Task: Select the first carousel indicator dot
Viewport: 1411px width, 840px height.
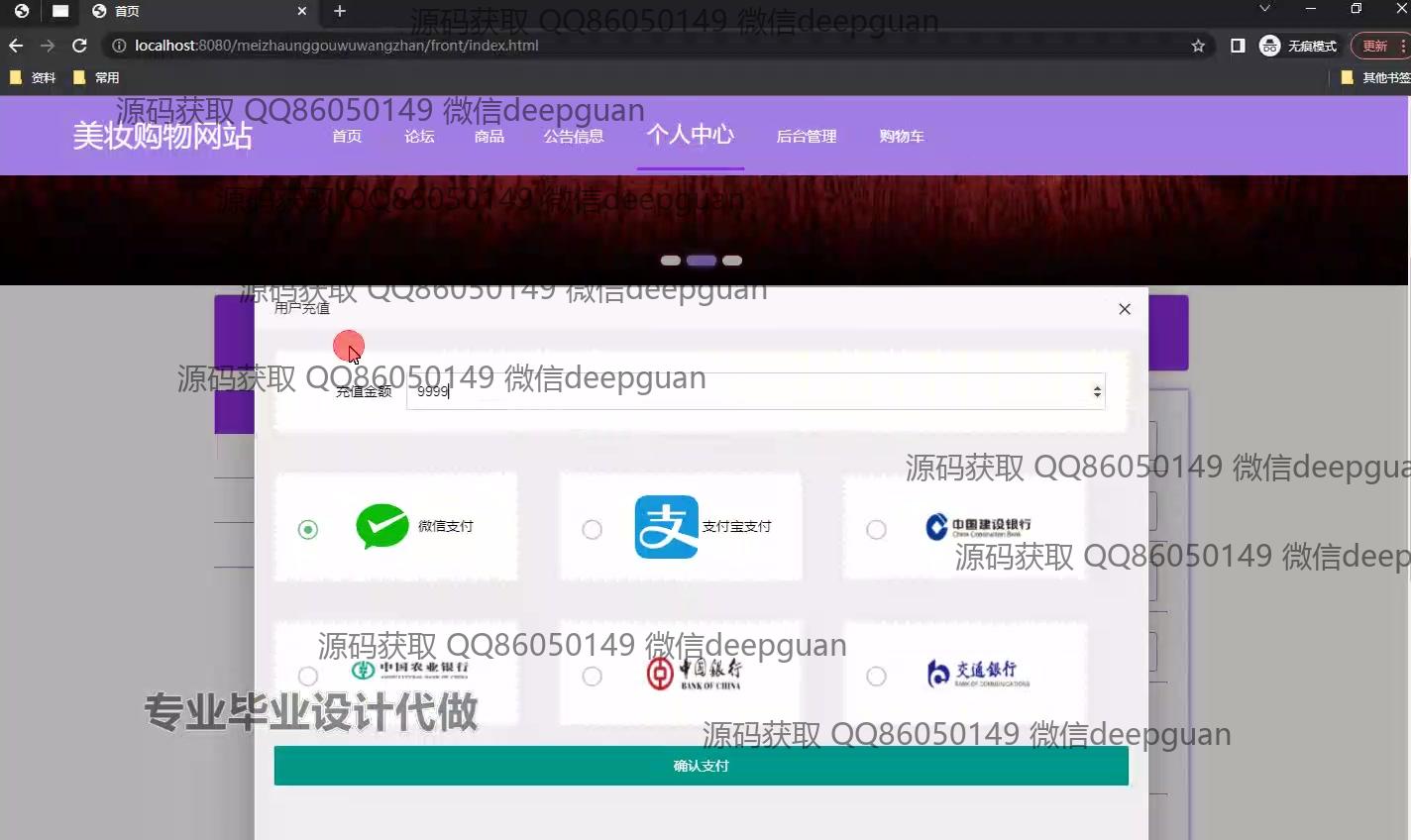Action: point(671,261)
